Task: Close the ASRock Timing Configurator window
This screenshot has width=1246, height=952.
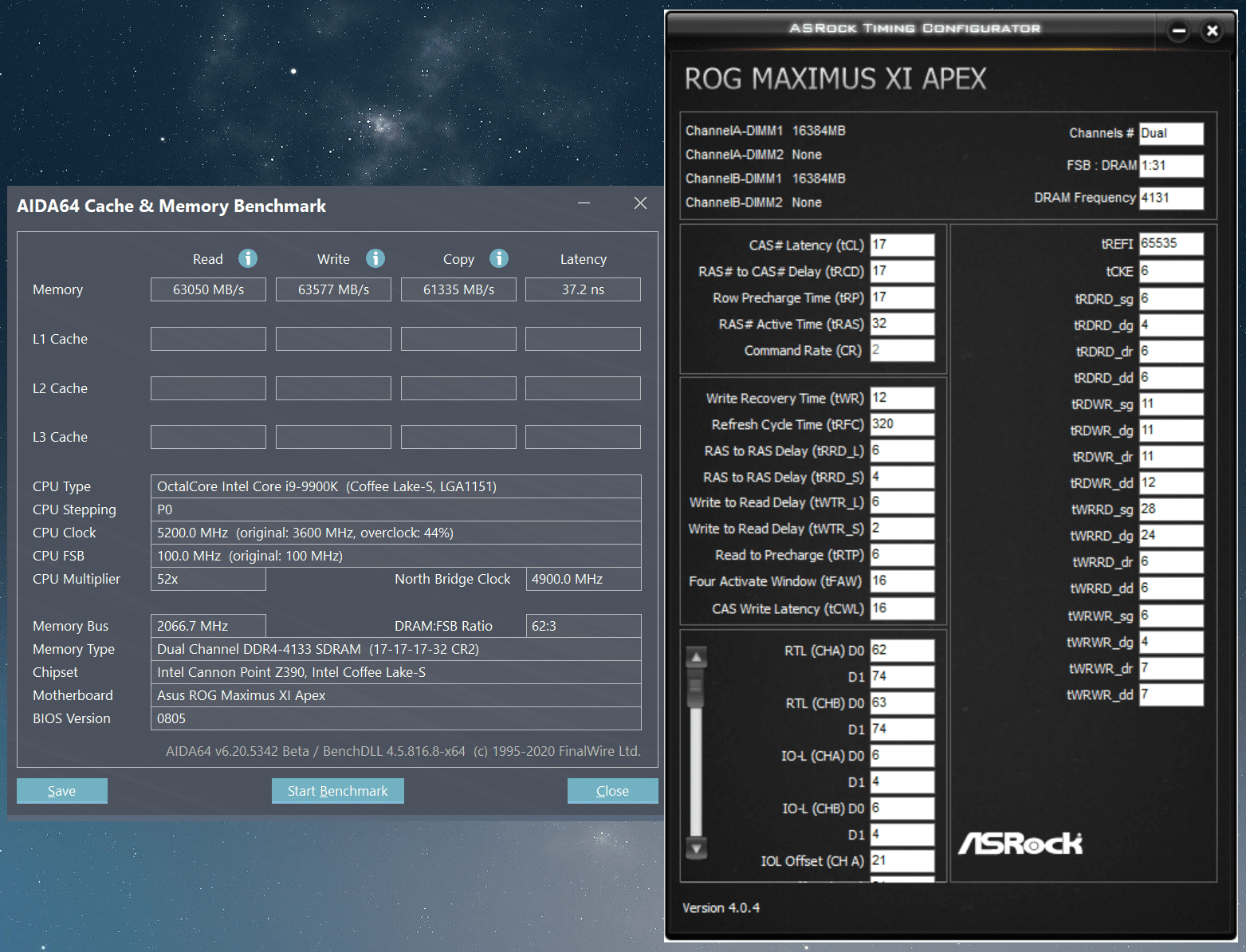Action: [x=1212, y=31]
